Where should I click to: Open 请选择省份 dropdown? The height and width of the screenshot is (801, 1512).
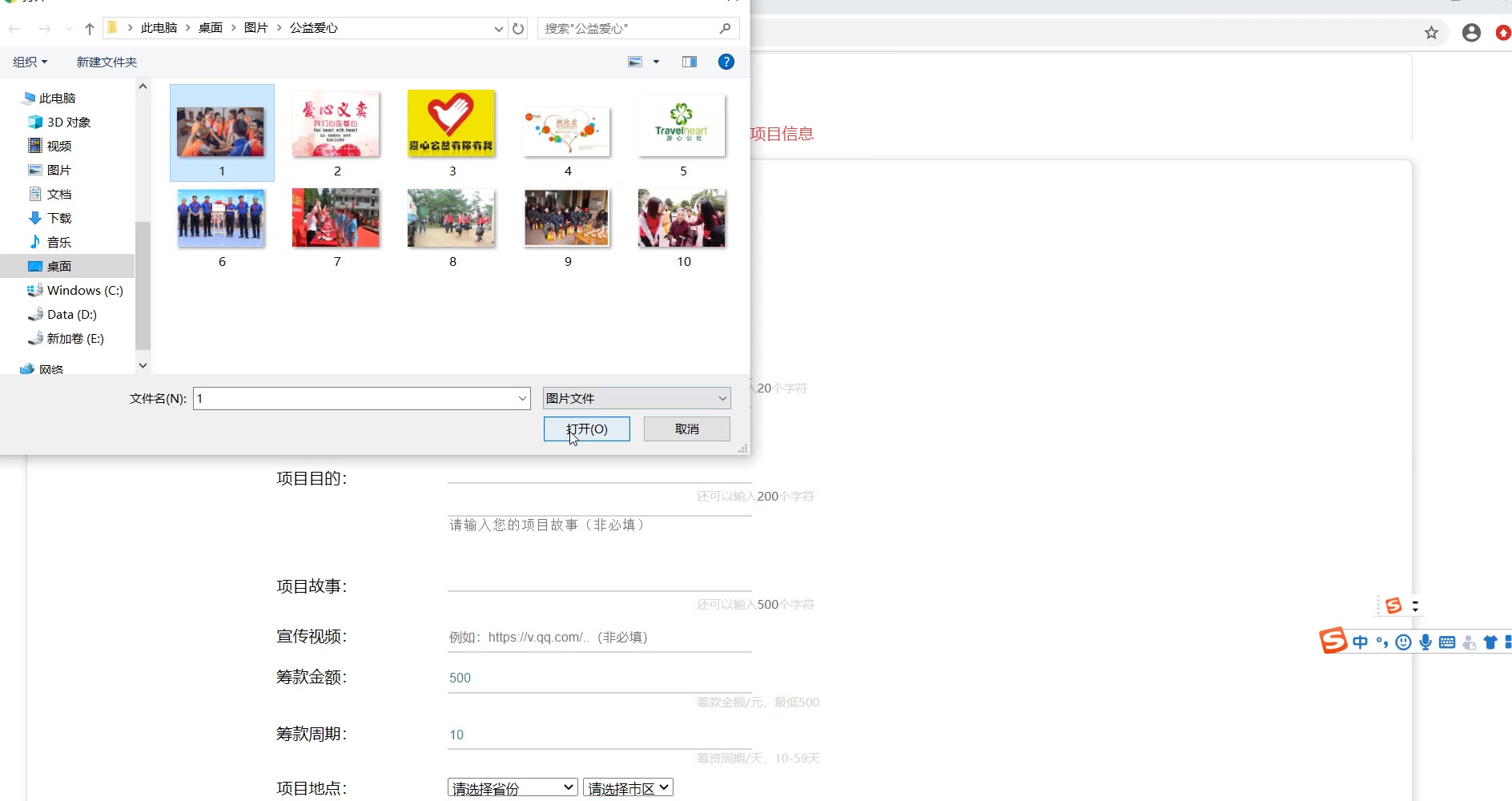[x=513, y=788]
